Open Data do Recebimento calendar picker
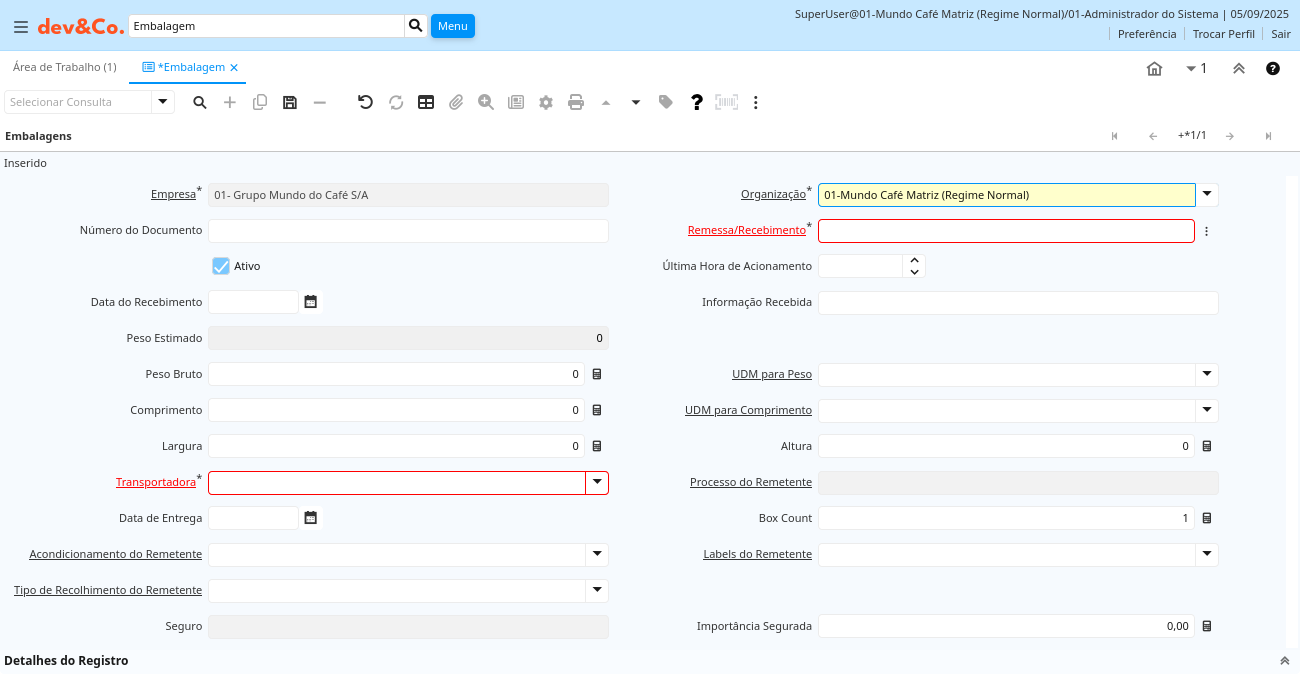This screenshot has height=674, width=1300. (x=311, y=302)
